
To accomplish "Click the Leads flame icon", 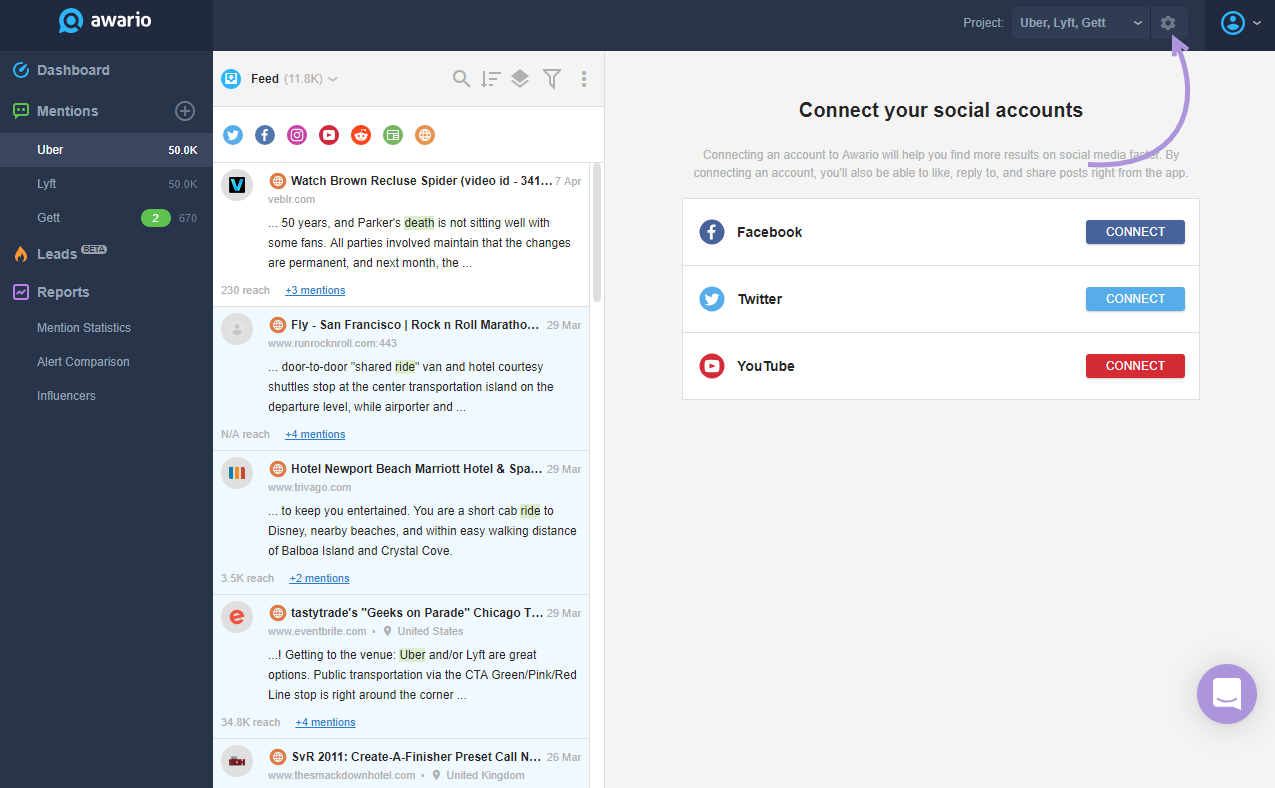I will click(20, 254).
